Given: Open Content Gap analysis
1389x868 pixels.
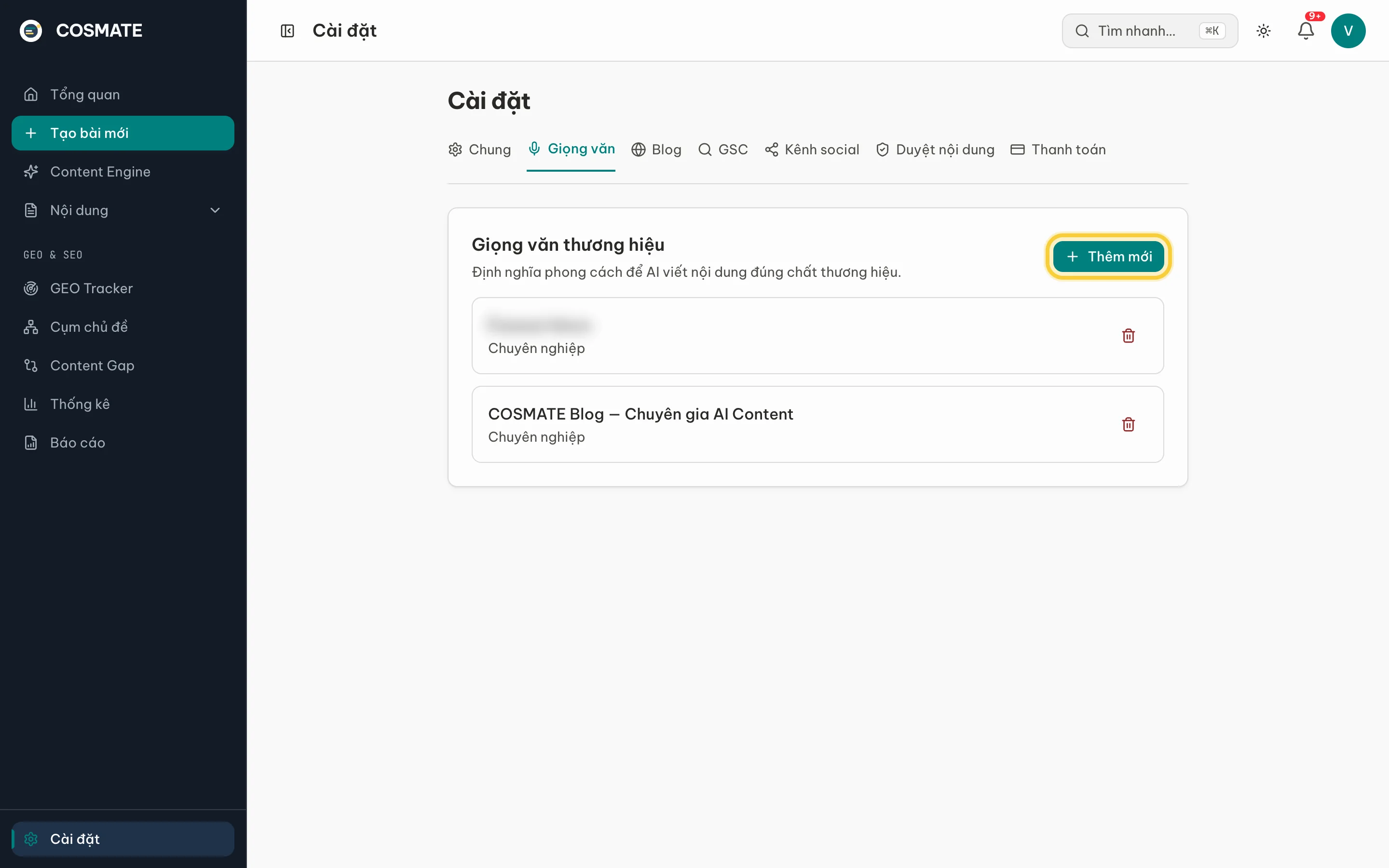Looking at the screenshot, I should [123, 366].
